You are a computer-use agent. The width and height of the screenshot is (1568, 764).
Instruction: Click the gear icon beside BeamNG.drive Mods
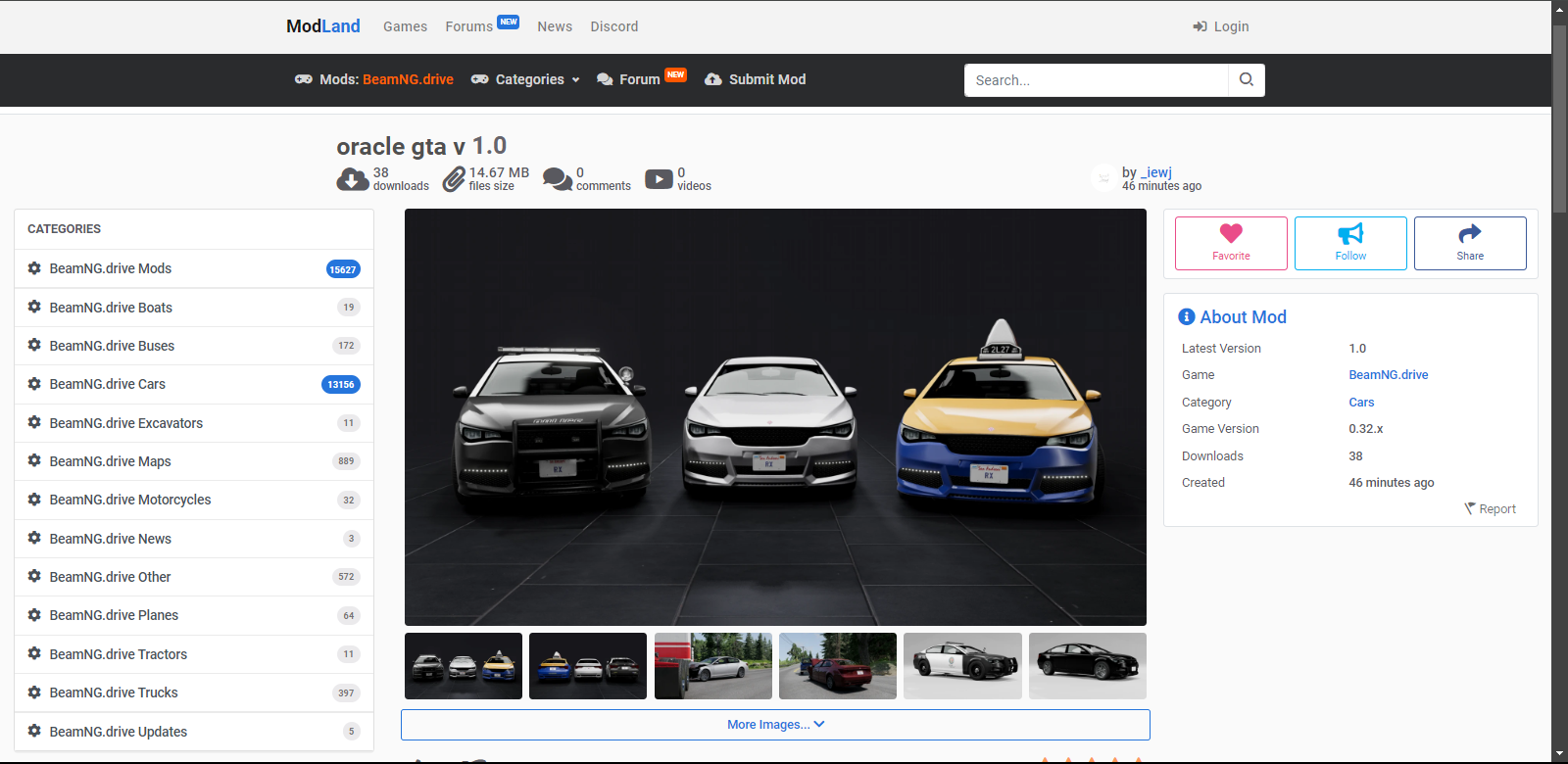coord(34,268)
